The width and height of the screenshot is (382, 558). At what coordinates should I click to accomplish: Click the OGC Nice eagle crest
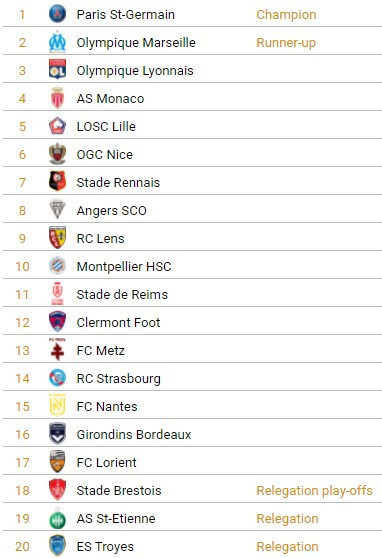point(57,154)
